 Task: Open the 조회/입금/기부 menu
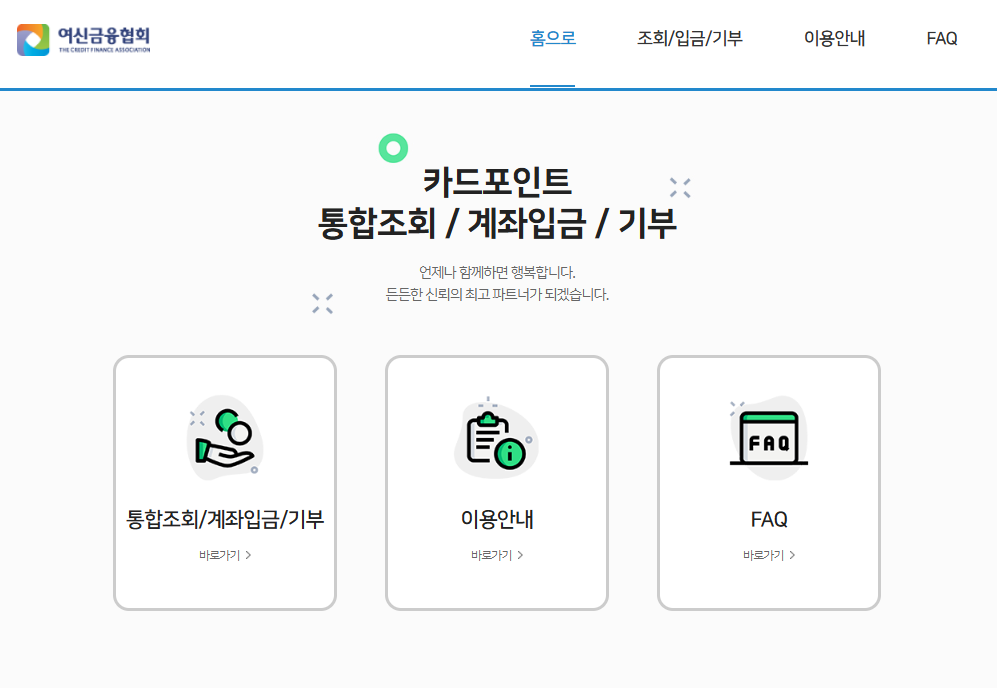[x=690, y=38]
